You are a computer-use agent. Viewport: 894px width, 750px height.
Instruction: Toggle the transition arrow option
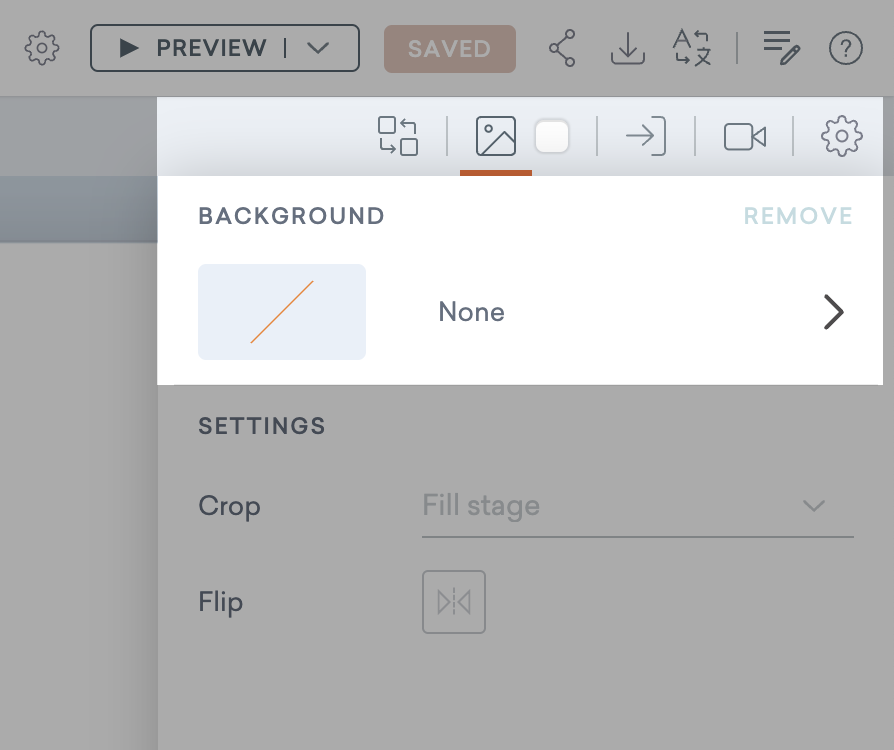point(645,137)
